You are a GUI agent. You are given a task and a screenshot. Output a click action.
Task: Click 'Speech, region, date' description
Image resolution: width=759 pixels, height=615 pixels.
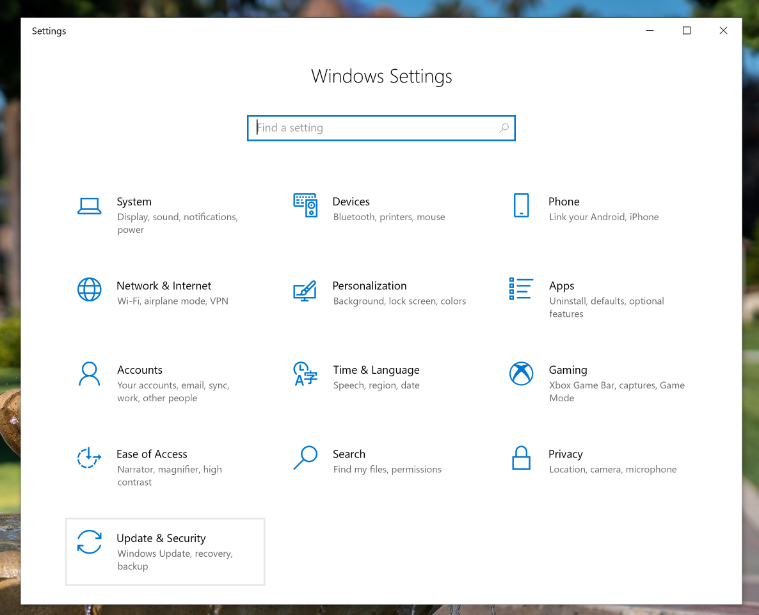click(376, 386)
